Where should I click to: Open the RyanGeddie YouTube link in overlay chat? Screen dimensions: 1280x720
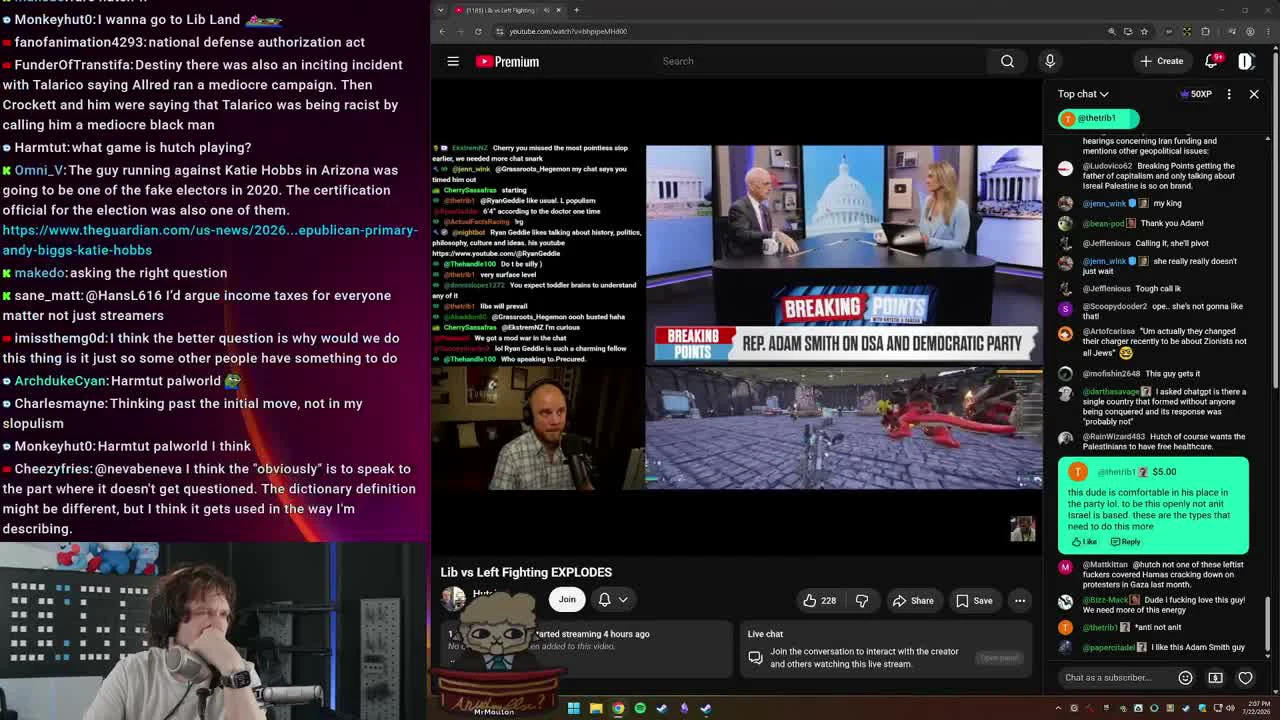[x=496, y=254]
